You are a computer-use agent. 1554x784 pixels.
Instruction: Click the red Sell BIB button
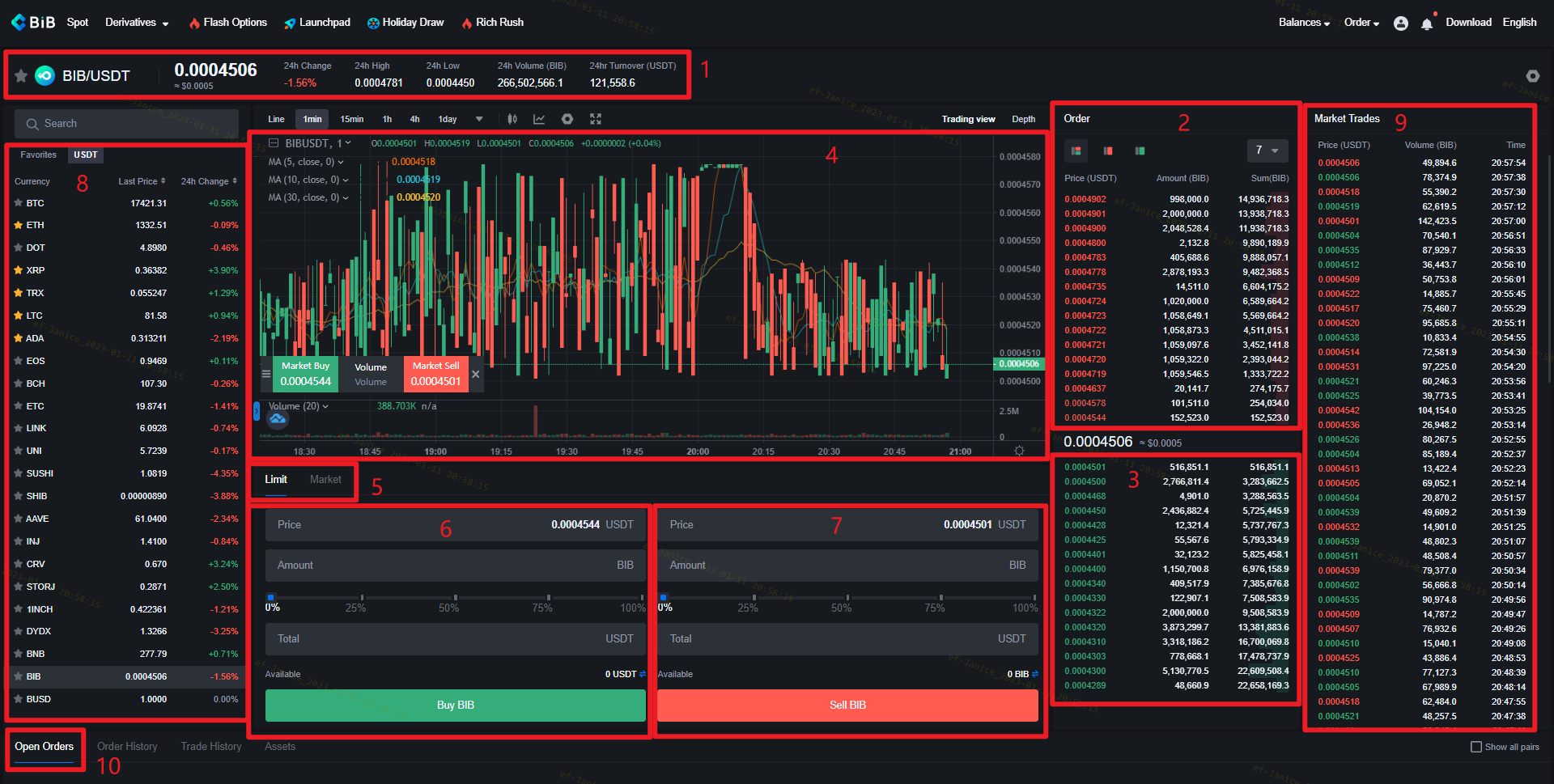[x=847, y=706]
